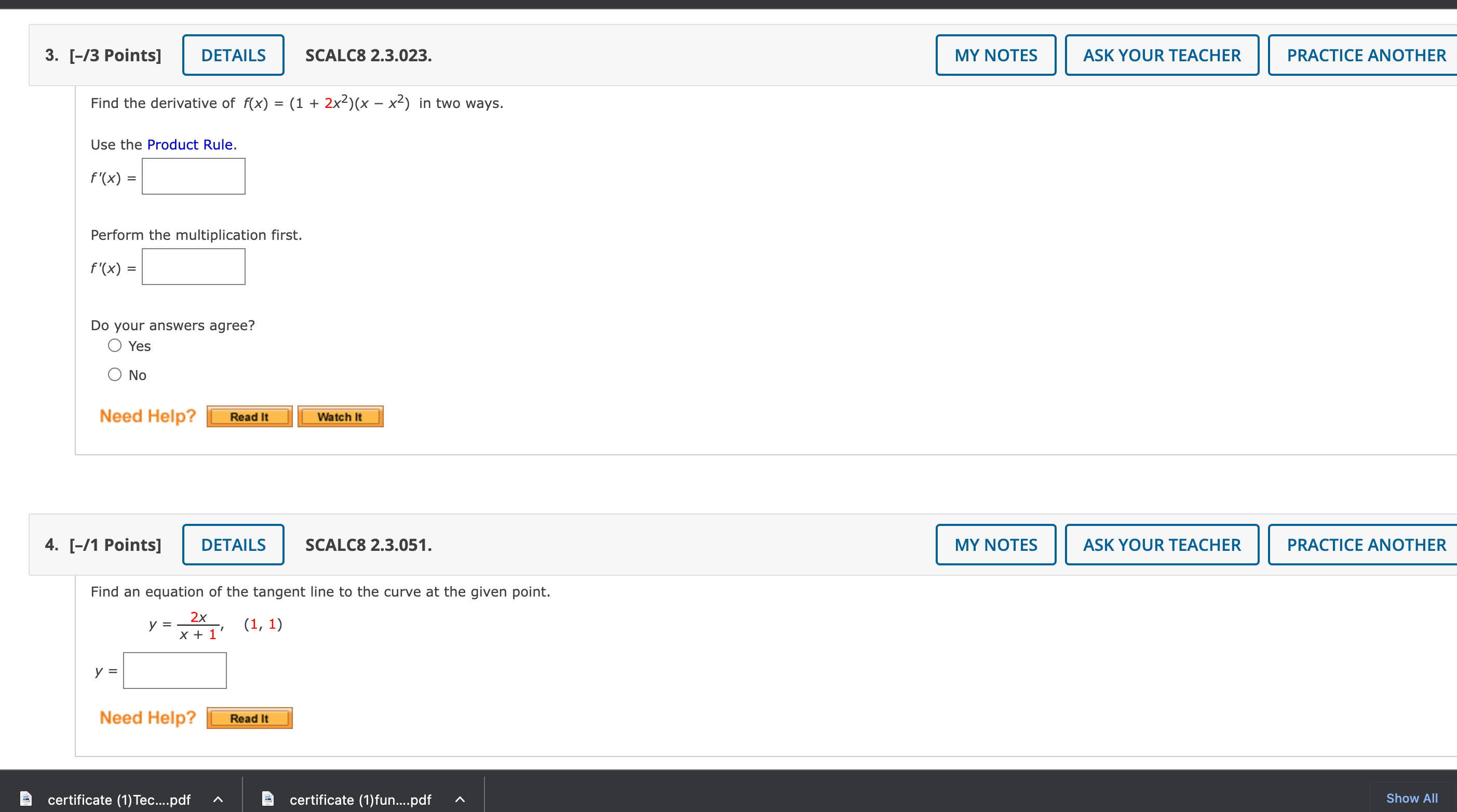Select the No radio button
This screenshot has width=1457, height=812.
click(x=114, y=374)
